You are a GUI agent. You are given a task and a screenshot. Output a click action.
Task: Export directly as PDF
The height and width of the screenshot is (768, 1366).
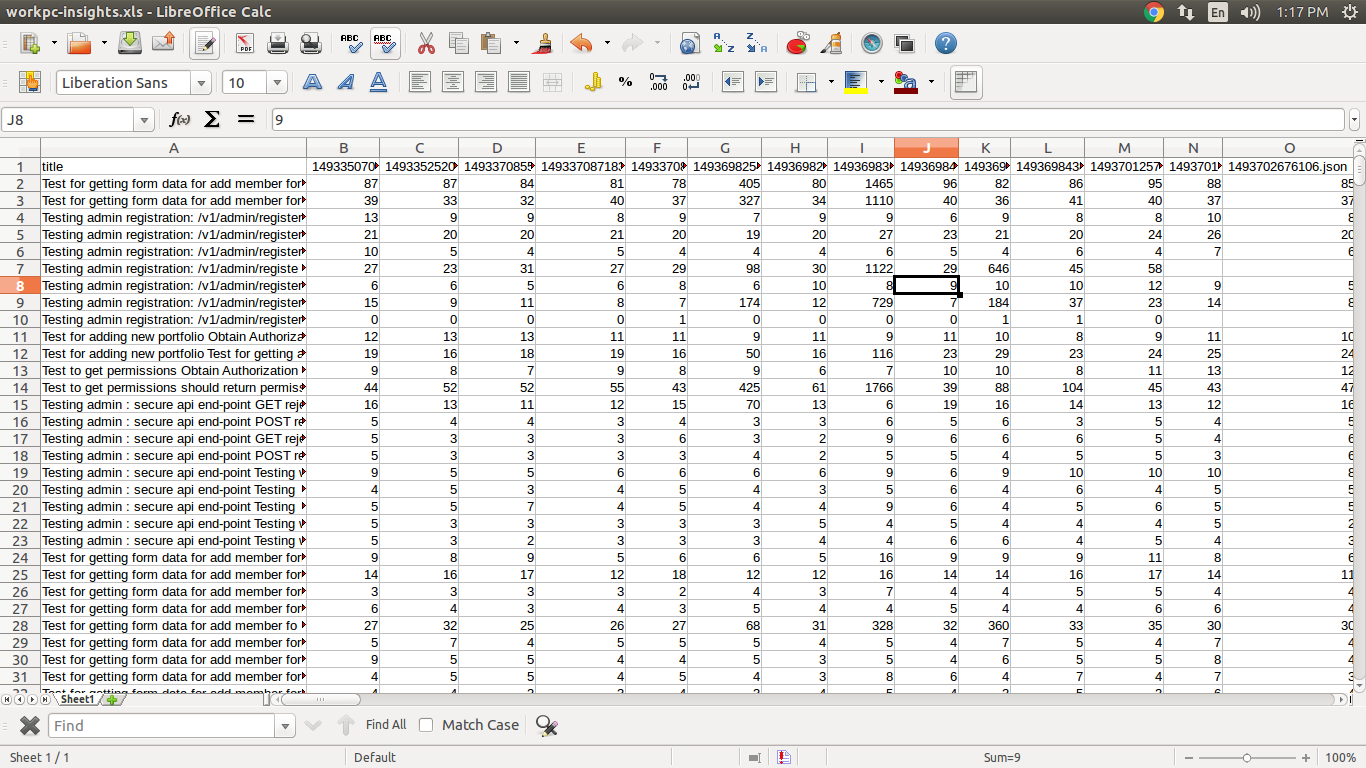[x=245, y=43]
